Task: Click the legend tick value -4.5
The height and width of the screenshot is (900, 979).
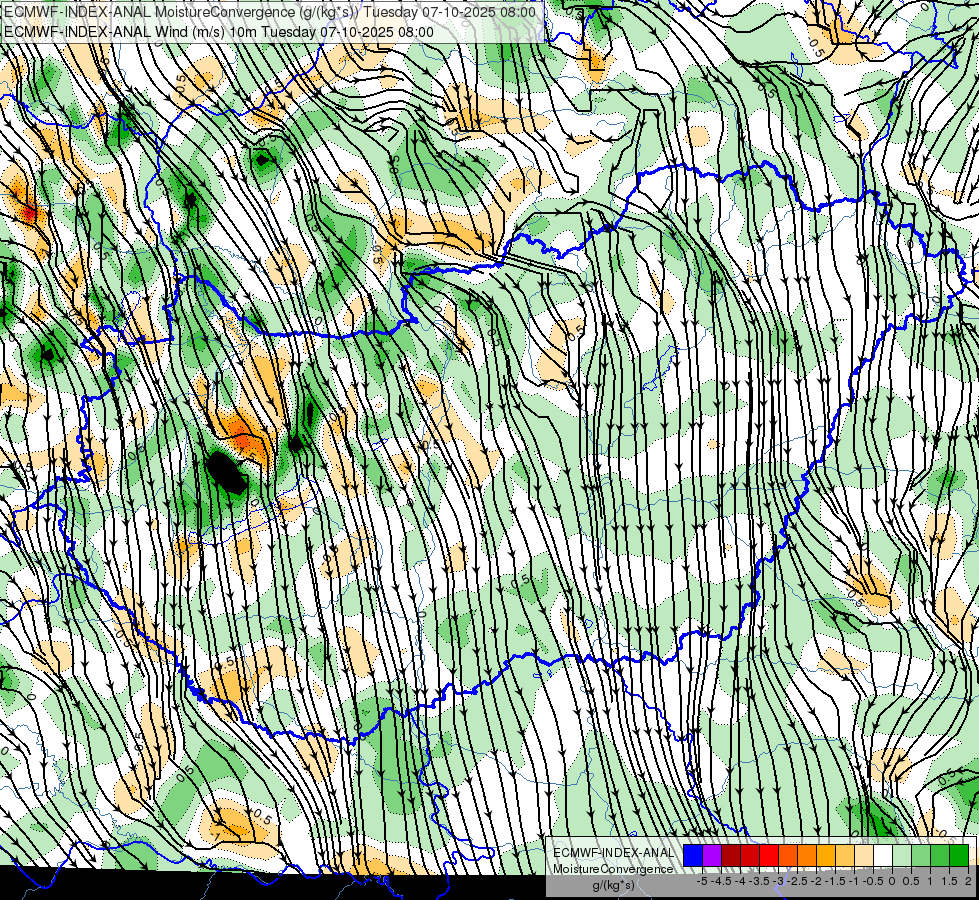Action: [x=721, y=881]
